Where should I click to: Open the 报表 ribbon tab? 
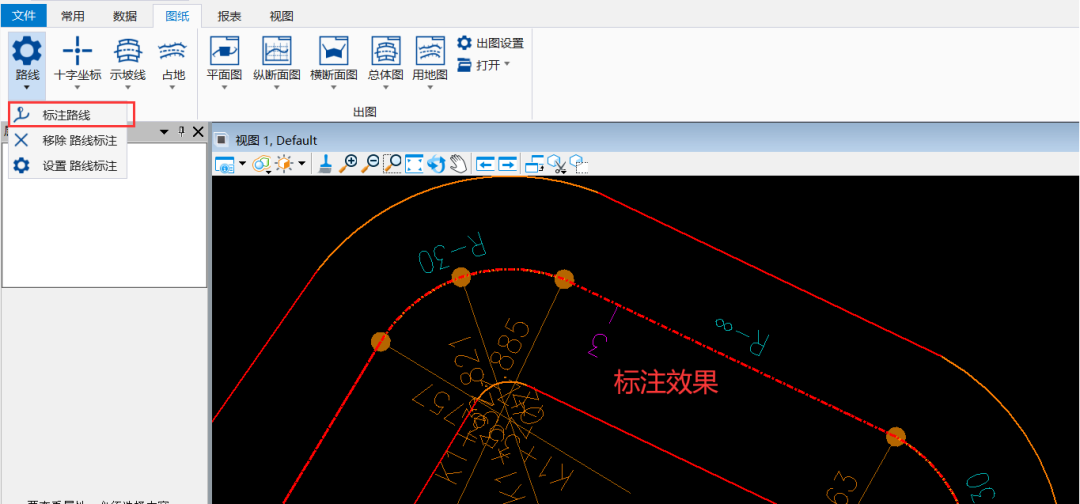[229, 16]
